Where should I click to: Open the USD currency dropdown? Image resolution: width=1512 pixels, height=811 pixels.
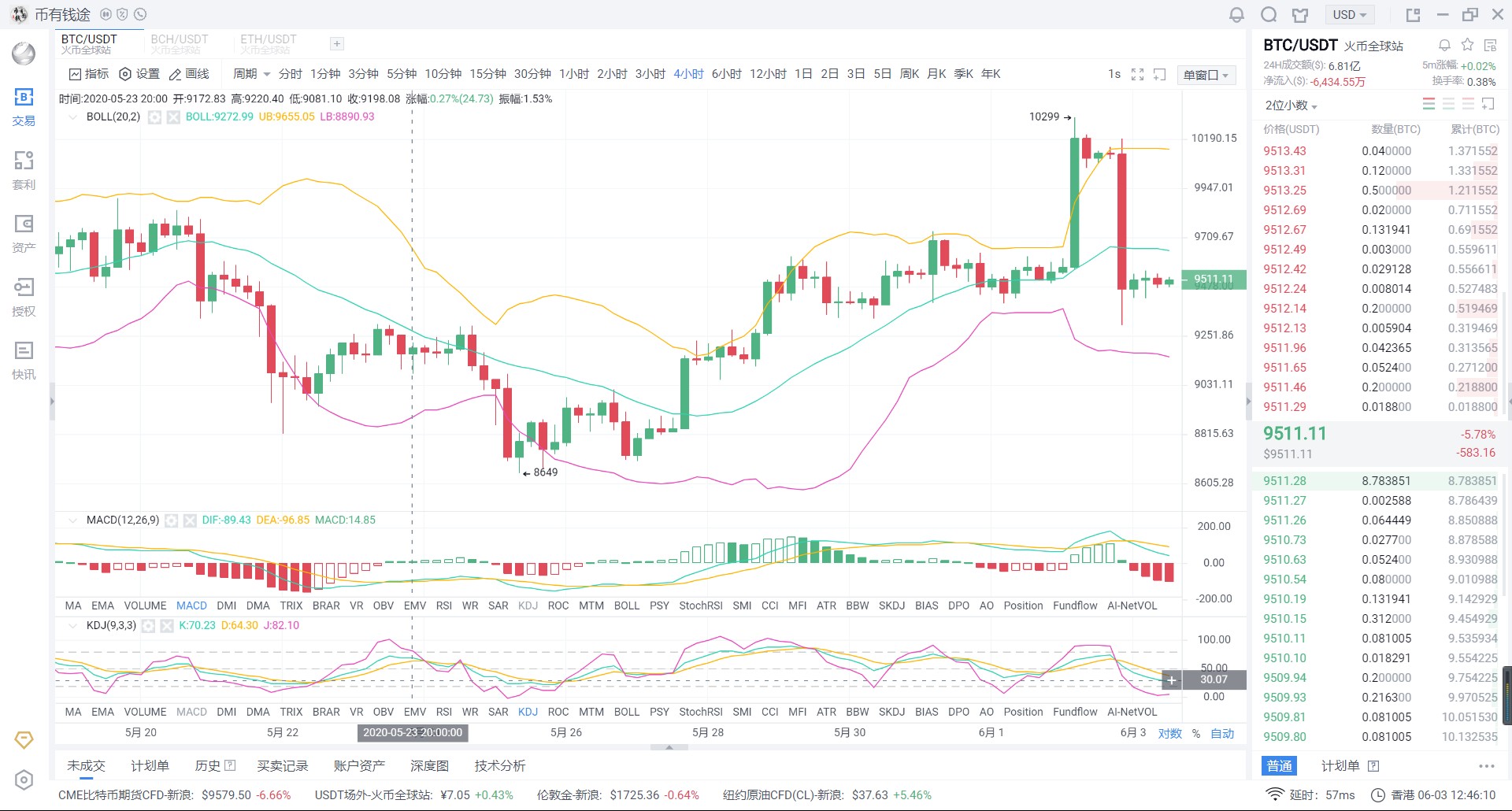click(x=1349, y=15)
